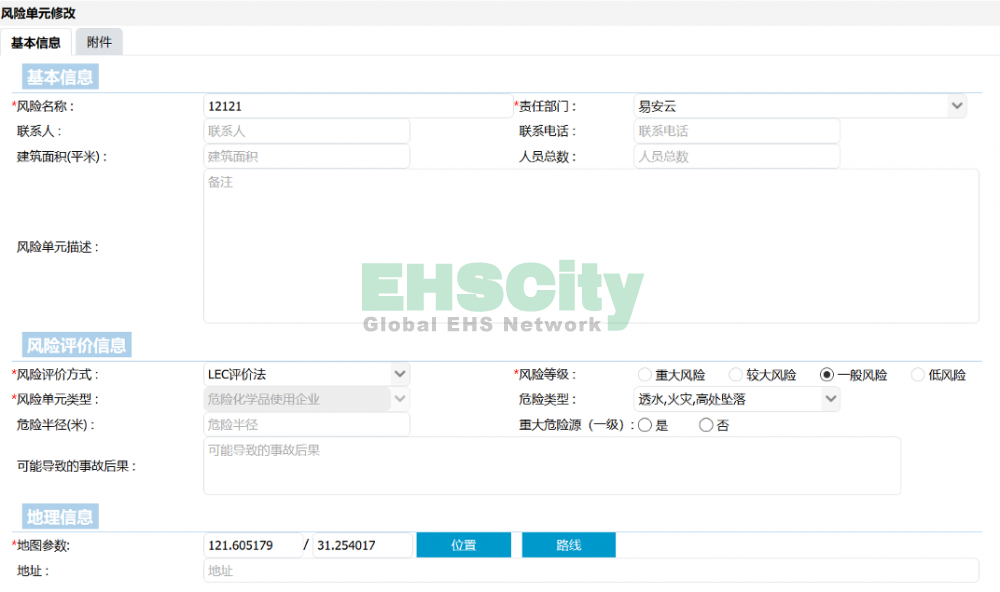Set 重大危险源 to 否
The height and width of the screenshot is (592, 1000).
tap(706, 425)
